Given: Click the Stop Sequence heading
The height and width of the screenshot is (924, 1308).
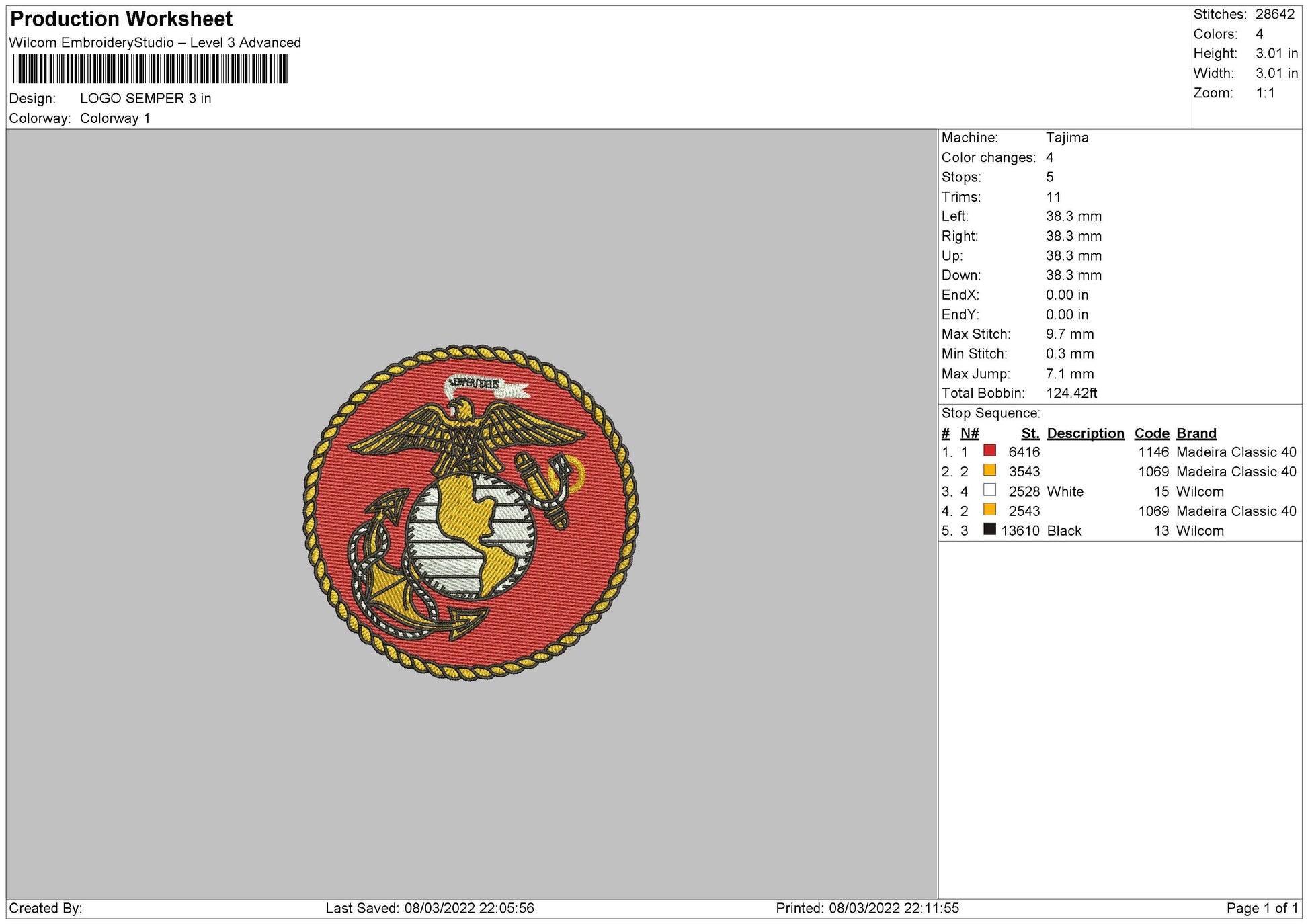Looking at the screenshot, I should [x=990, y=413].
